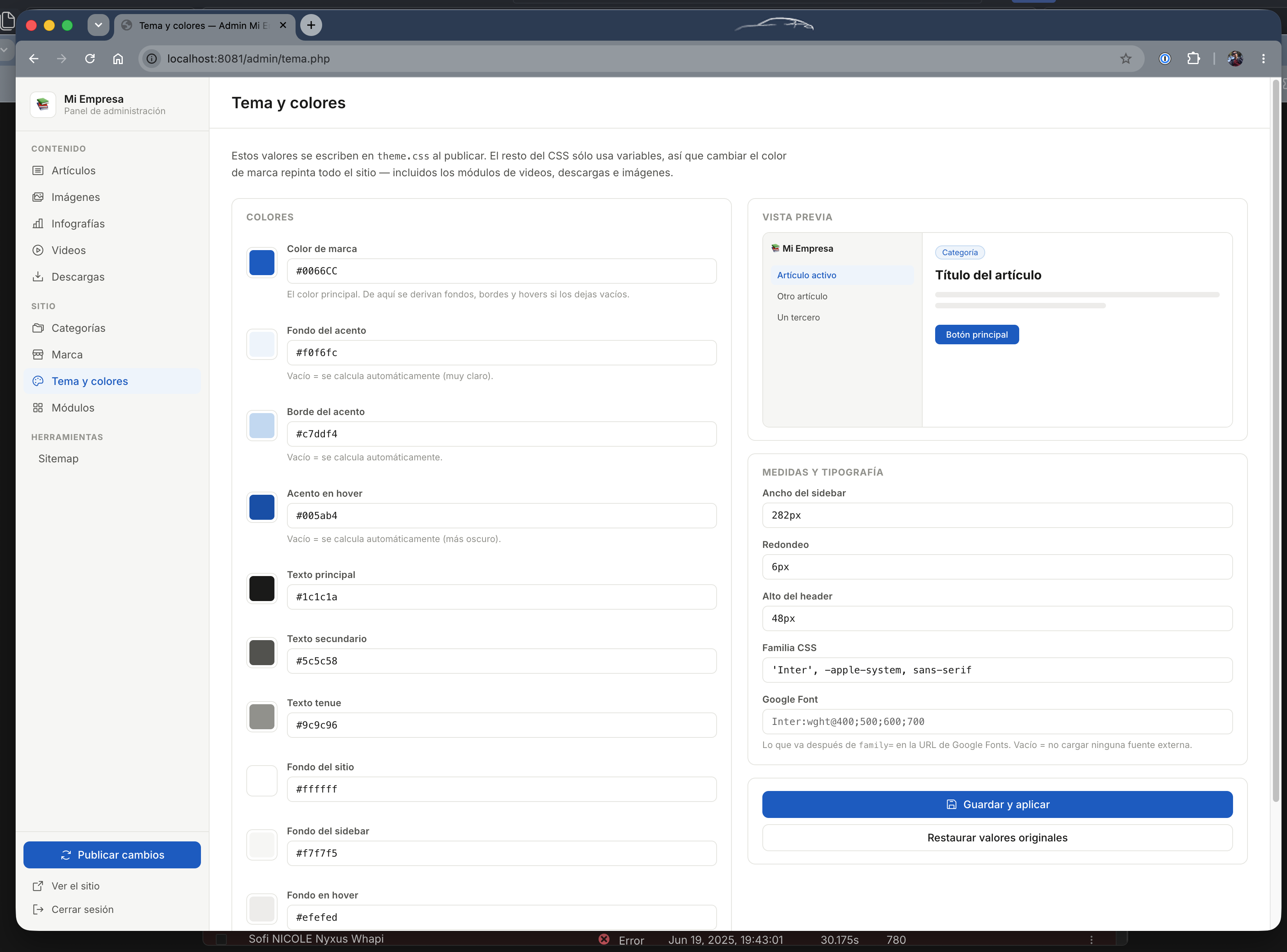
Task: Click the Marca storefront icon
Action: tap(38, 354)
